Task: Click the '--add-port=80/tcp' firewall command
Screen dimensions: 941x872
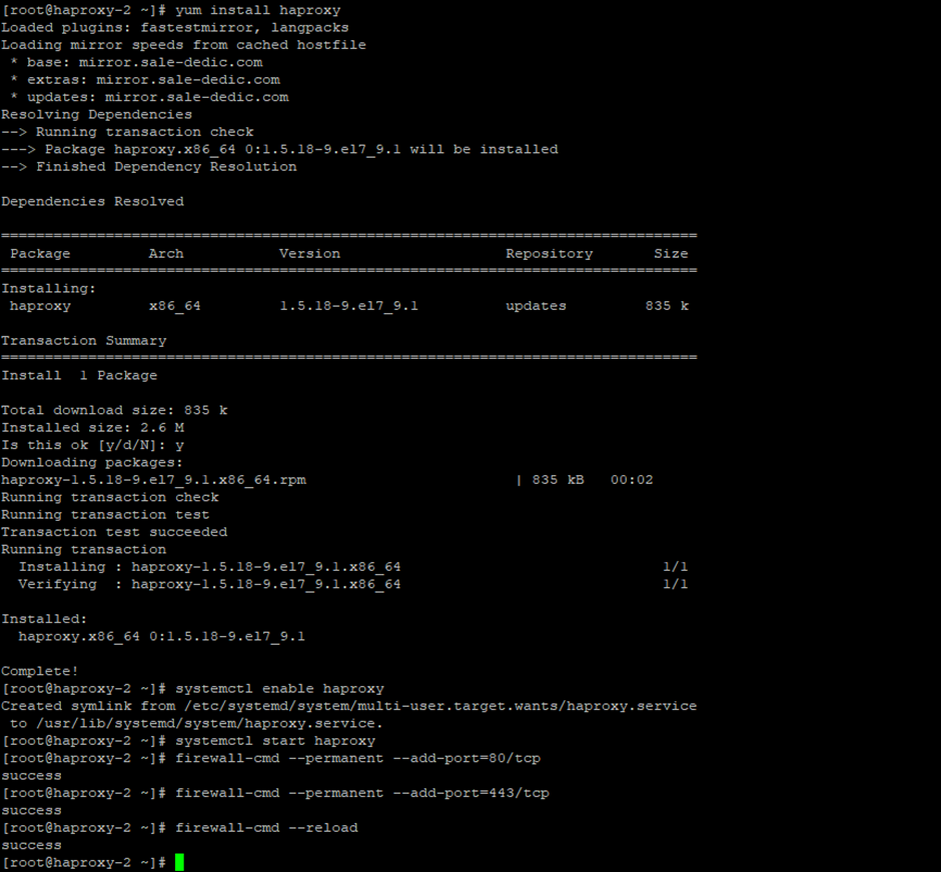Action: click(358, 759)
